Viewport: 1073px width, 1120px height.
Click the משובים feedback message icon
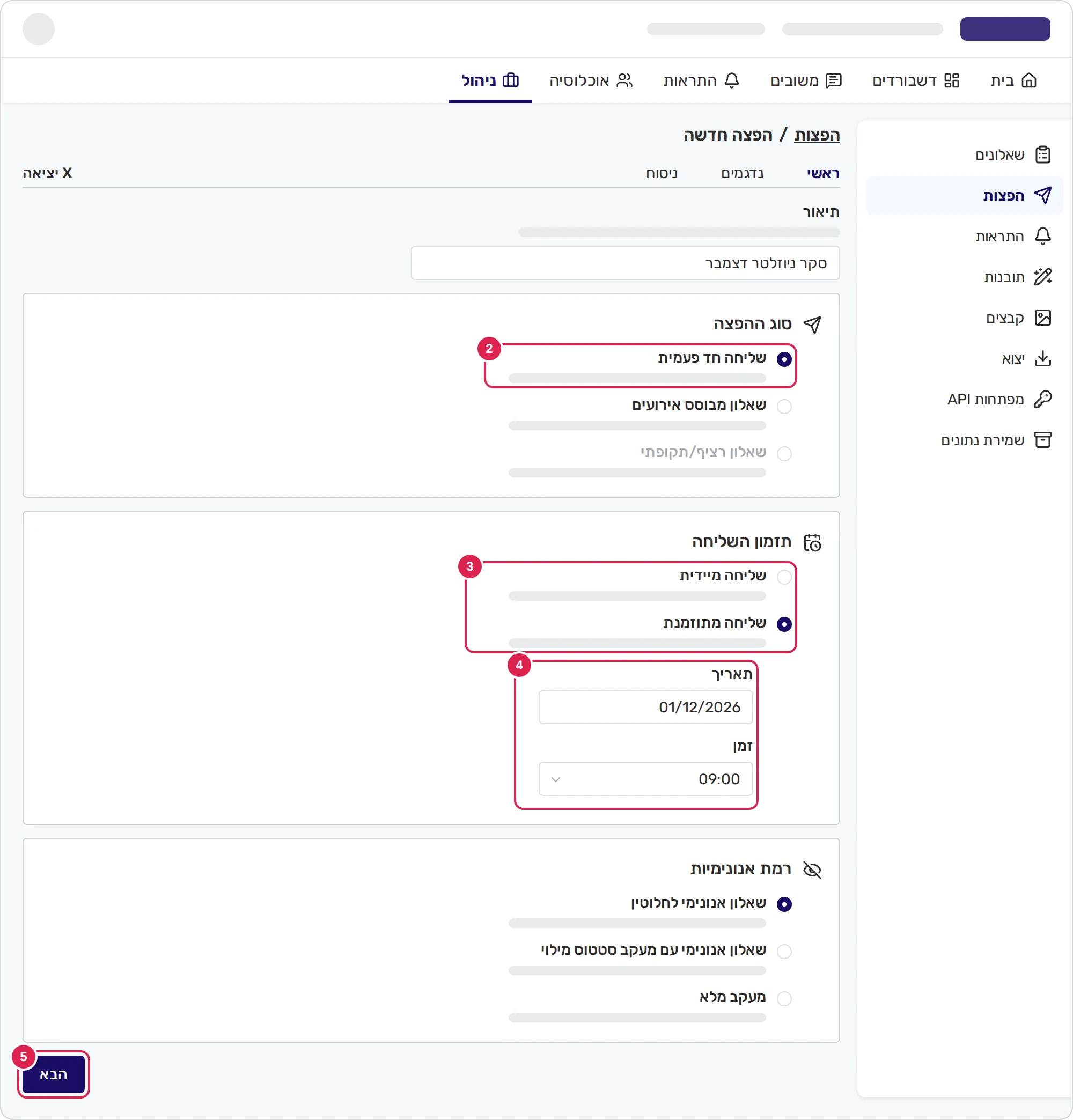coord(834,80)
